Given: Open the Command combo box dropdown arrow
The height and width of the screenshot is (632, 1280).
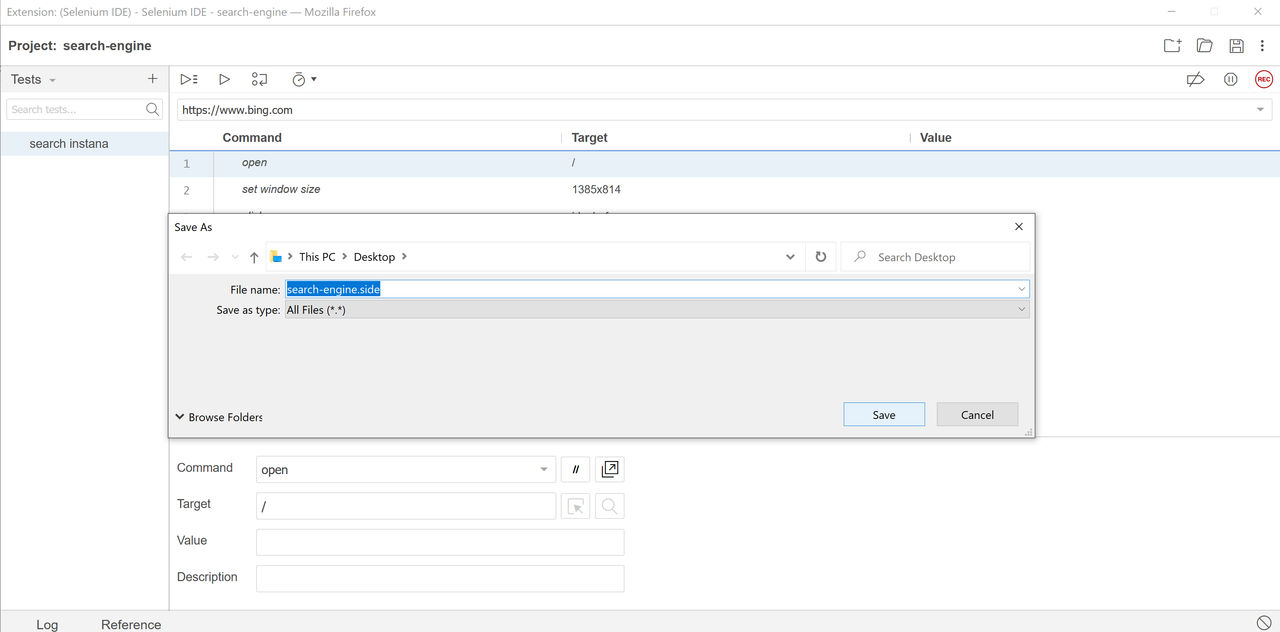Looking at the screenshot, I should coord(544,469).
